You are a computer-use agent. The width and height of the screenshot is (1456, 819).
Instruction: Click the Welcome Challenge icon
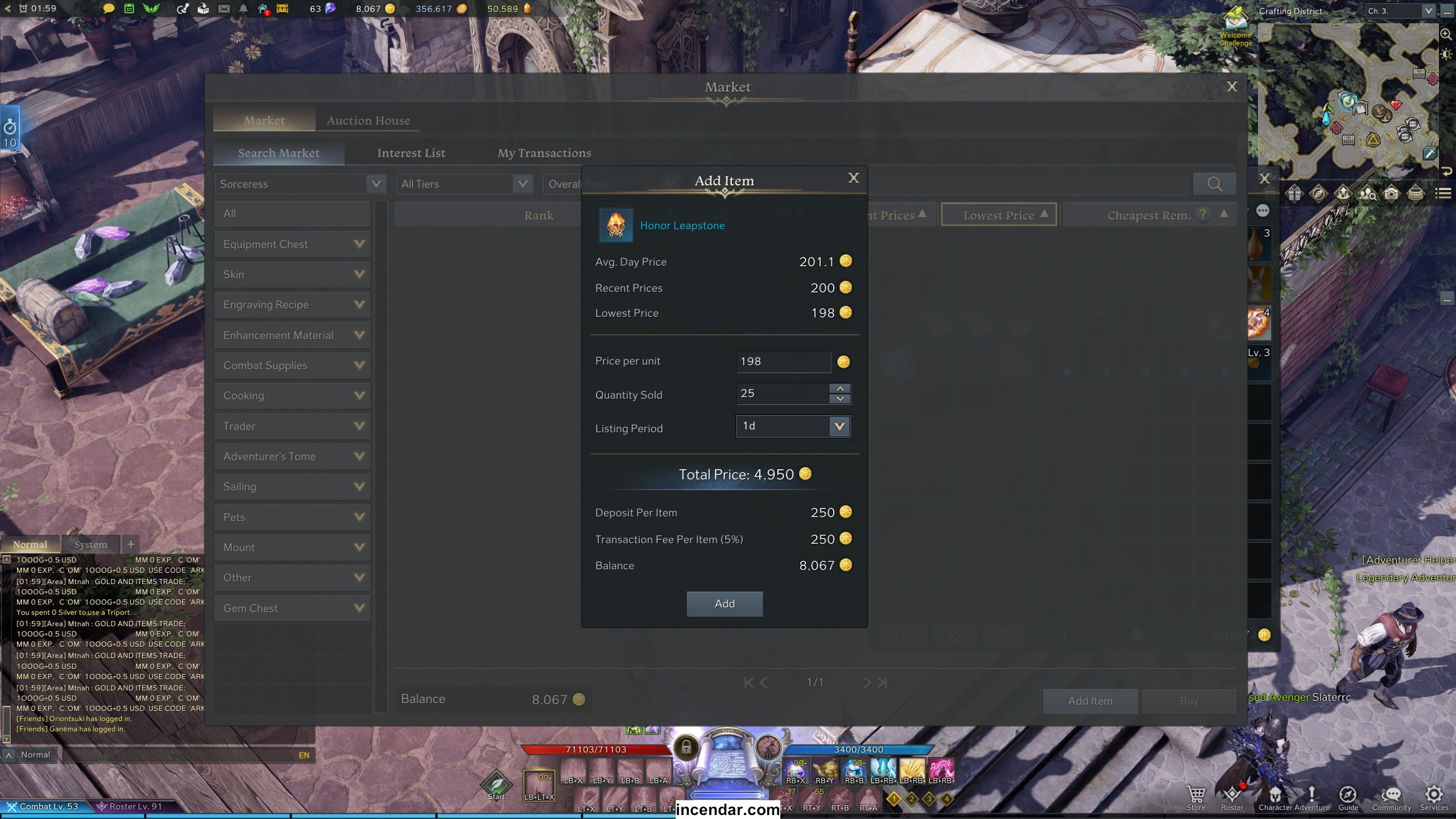1235,26
